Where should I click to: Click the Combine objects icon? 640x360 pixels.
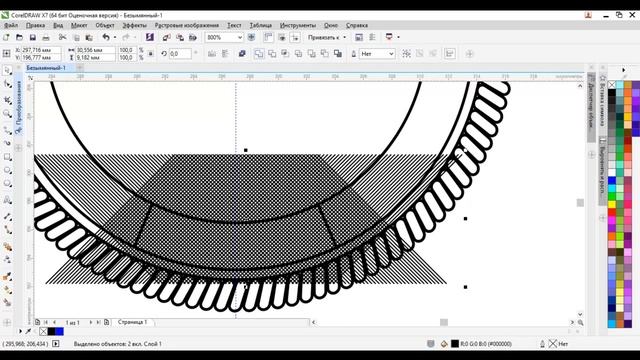coord(242,54)
